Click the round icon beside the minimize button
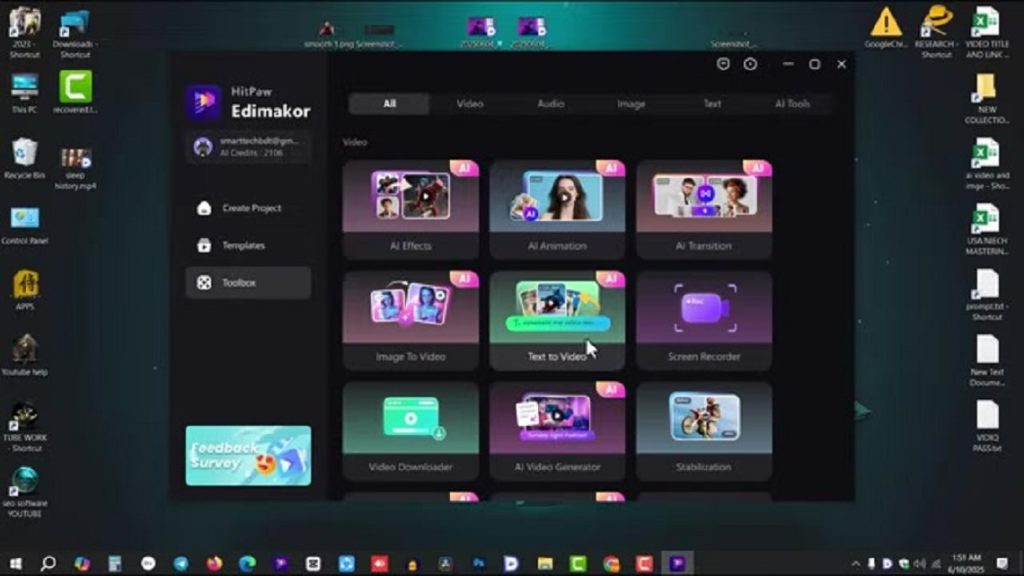 tap(750, 64)
